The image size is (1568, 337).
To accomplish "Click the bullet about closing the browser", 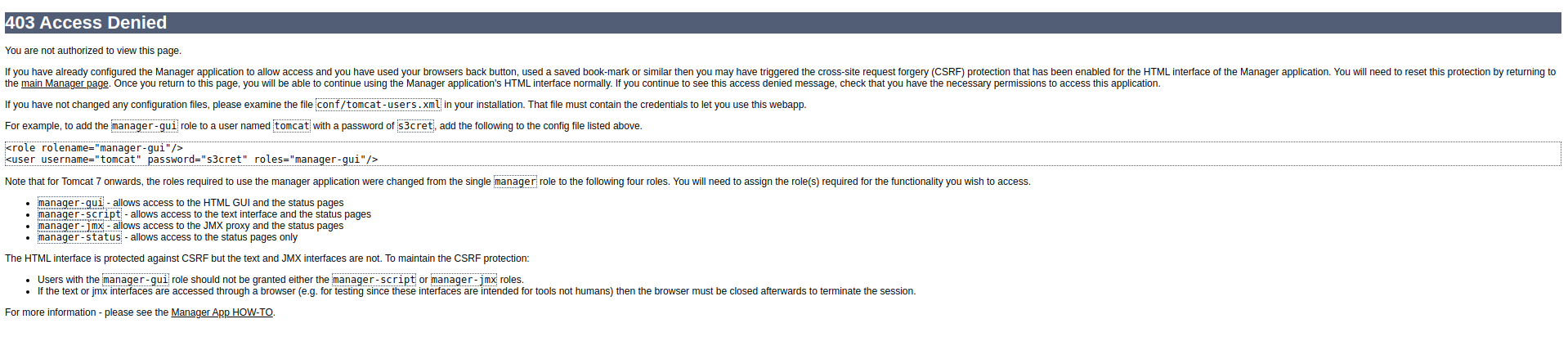I will coord(477,291).
